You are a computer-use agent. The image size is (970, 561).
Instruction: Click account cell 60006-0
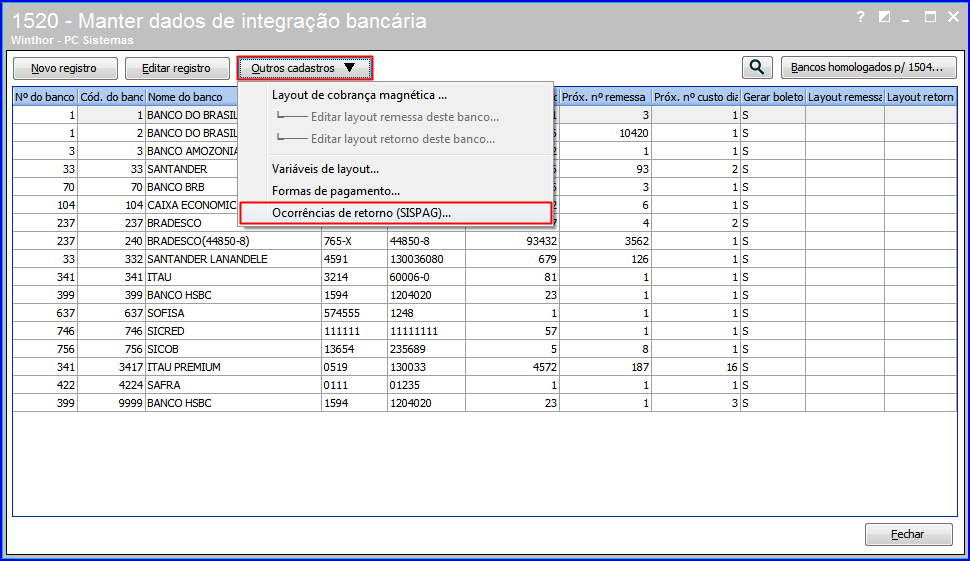(426, 277)
